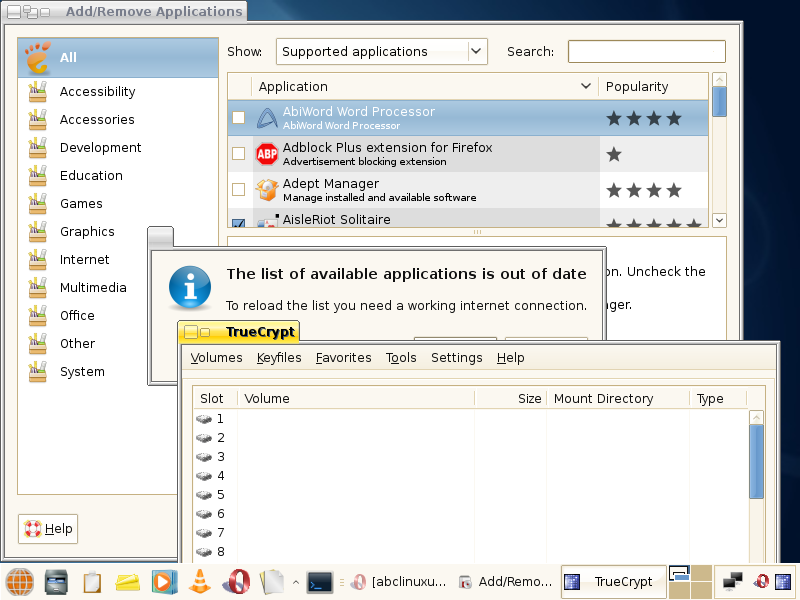Click the info icon in the out-of-date dialog
Image resolution: width=800 pixels, height=600 pixels.
[190, 287]
